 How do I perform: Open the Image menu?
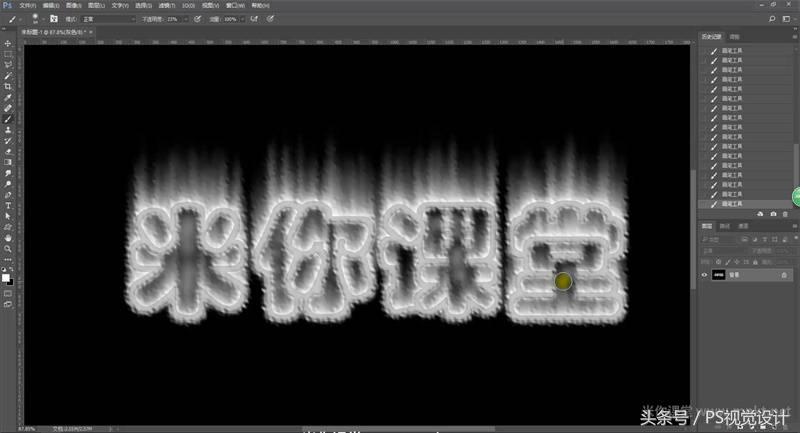click(73, 5)
